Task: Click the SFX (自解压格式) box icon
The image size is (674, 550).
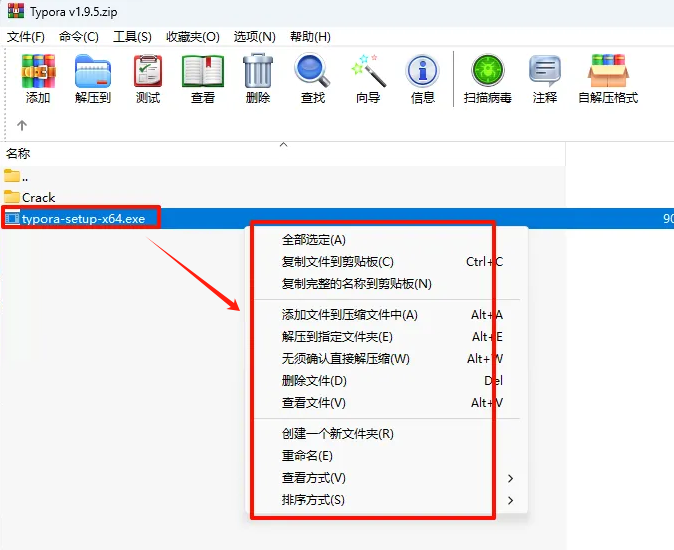Action: point(608,71)
